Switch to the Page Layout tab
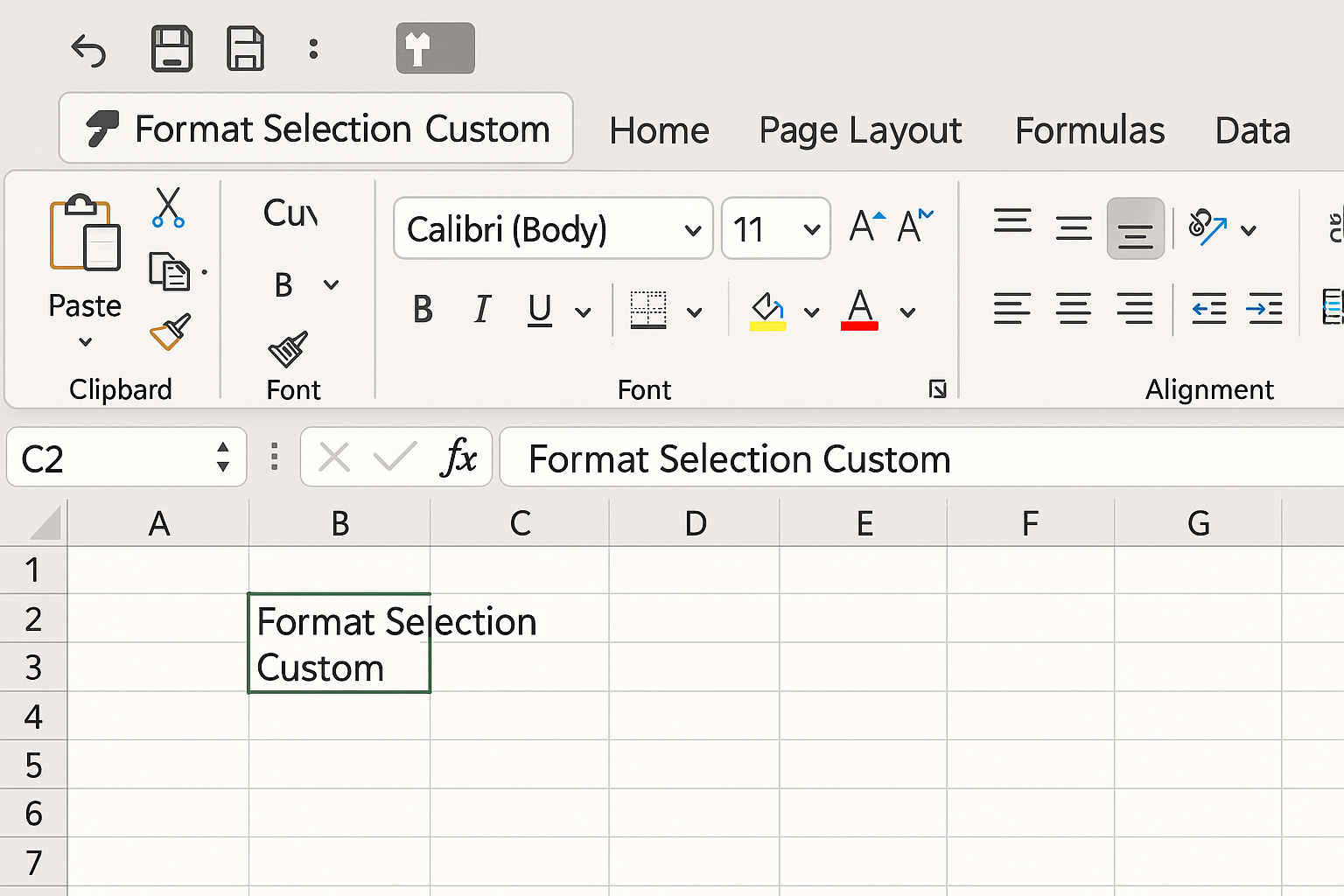 click(860, 130)
